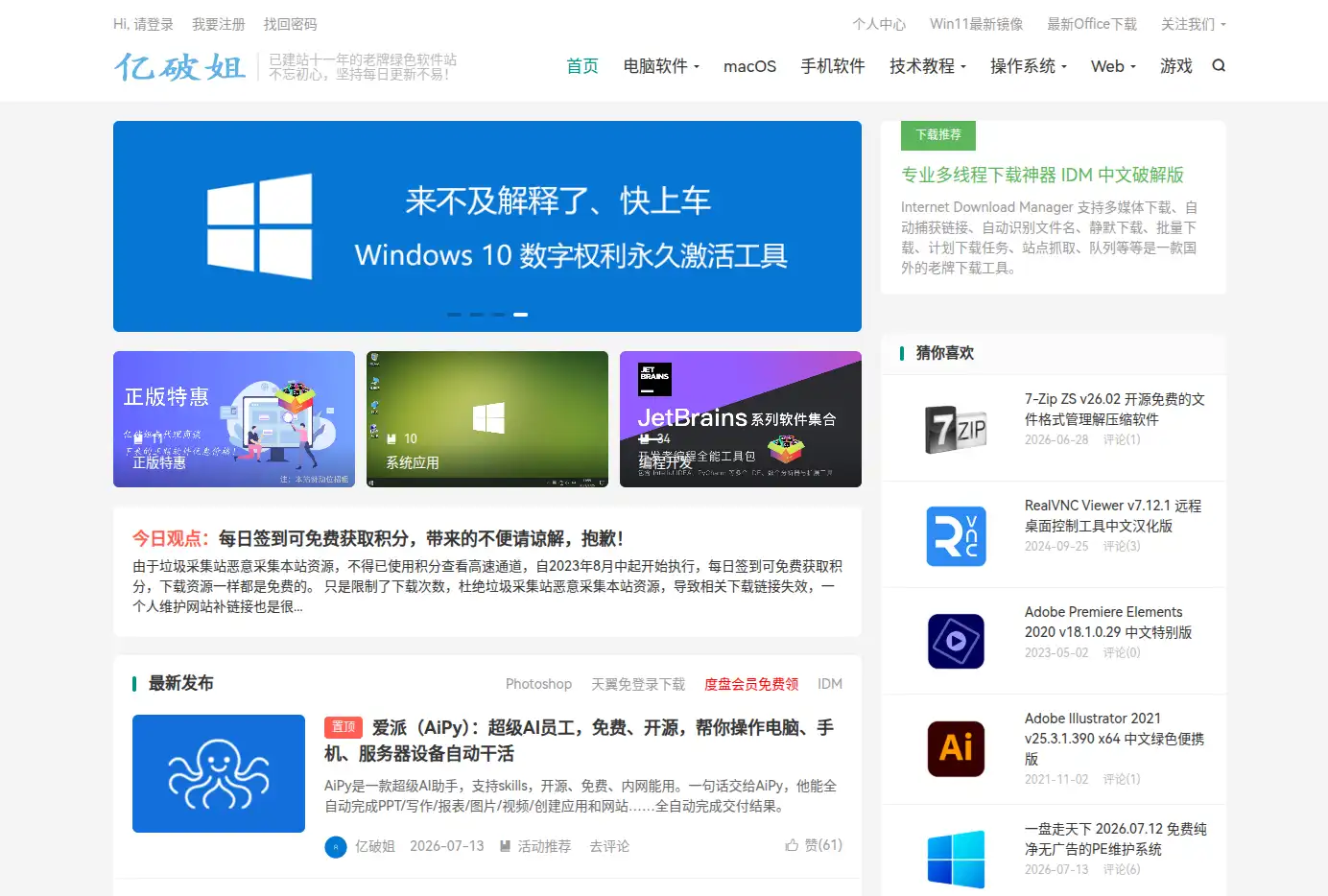This screenshot has height=896, width=1328.
Task: Open the Adobe Premiere Elements icon
Action: (956, 641)
